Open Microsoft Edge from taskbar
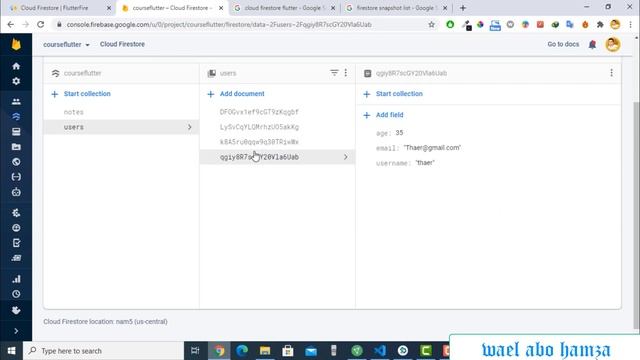The width and height of the screenshot is (640, 360). [242, 351]
